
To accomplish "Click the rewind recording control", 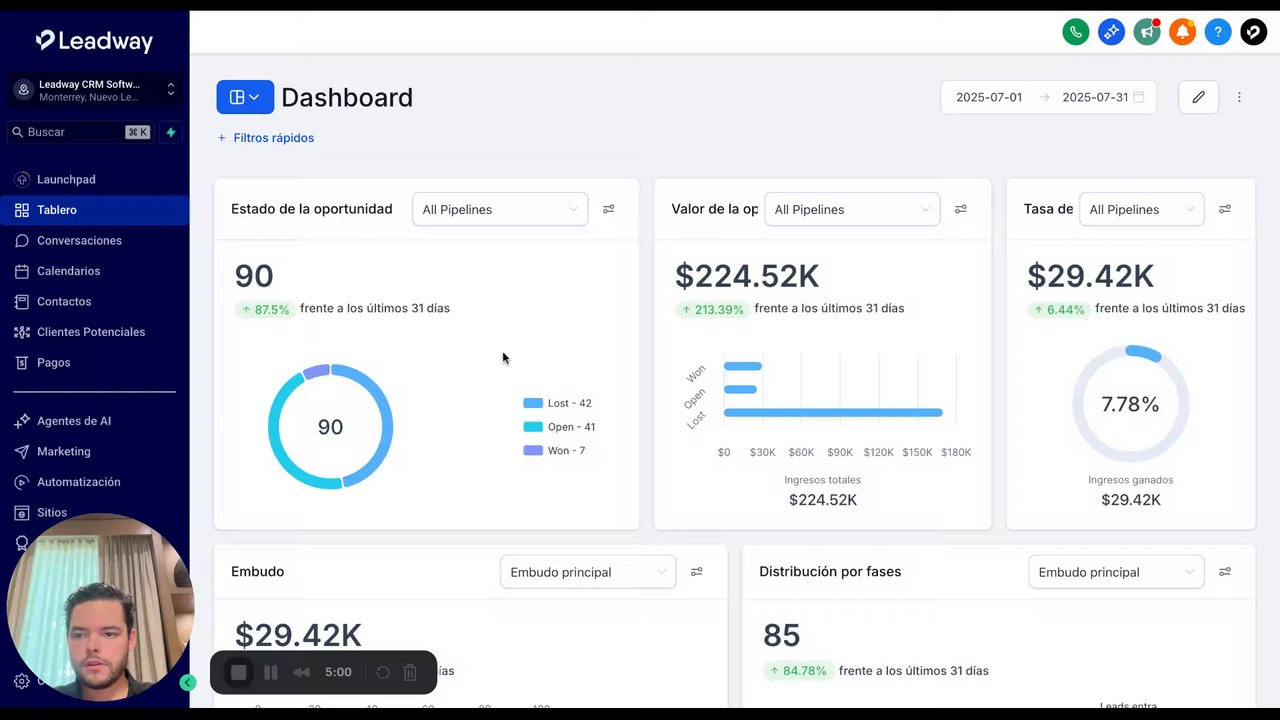I will (301, 672).
